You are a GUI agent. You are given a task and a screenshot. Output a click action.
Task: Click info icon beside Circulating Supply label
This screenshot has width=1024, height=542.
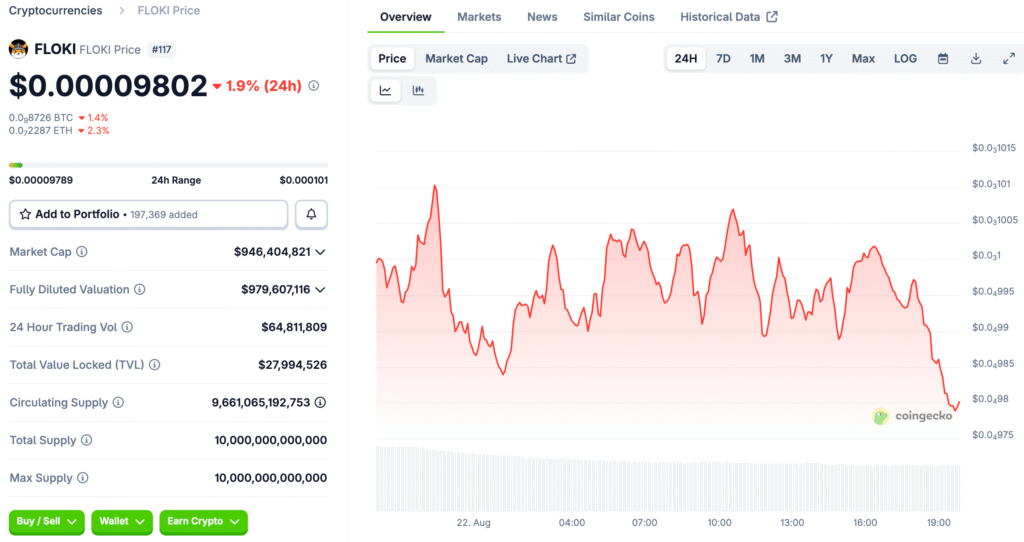click(118, 402)
